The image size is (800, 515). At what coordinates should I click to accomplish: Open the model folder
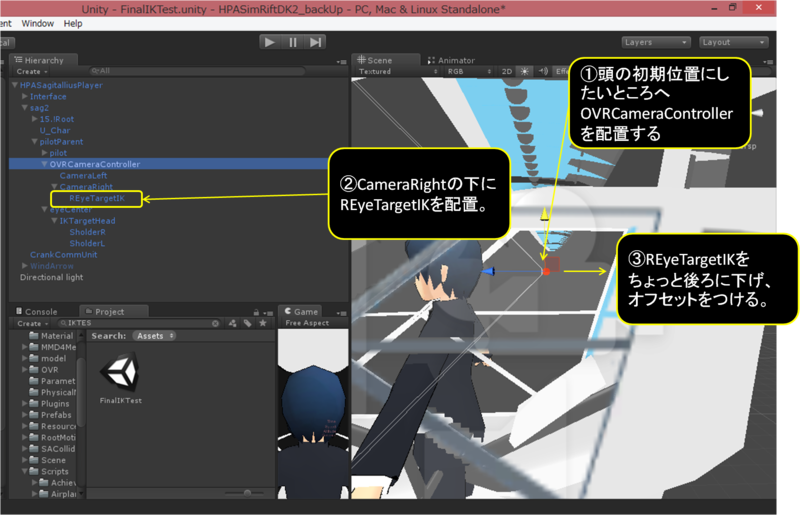tap(48, 358)
